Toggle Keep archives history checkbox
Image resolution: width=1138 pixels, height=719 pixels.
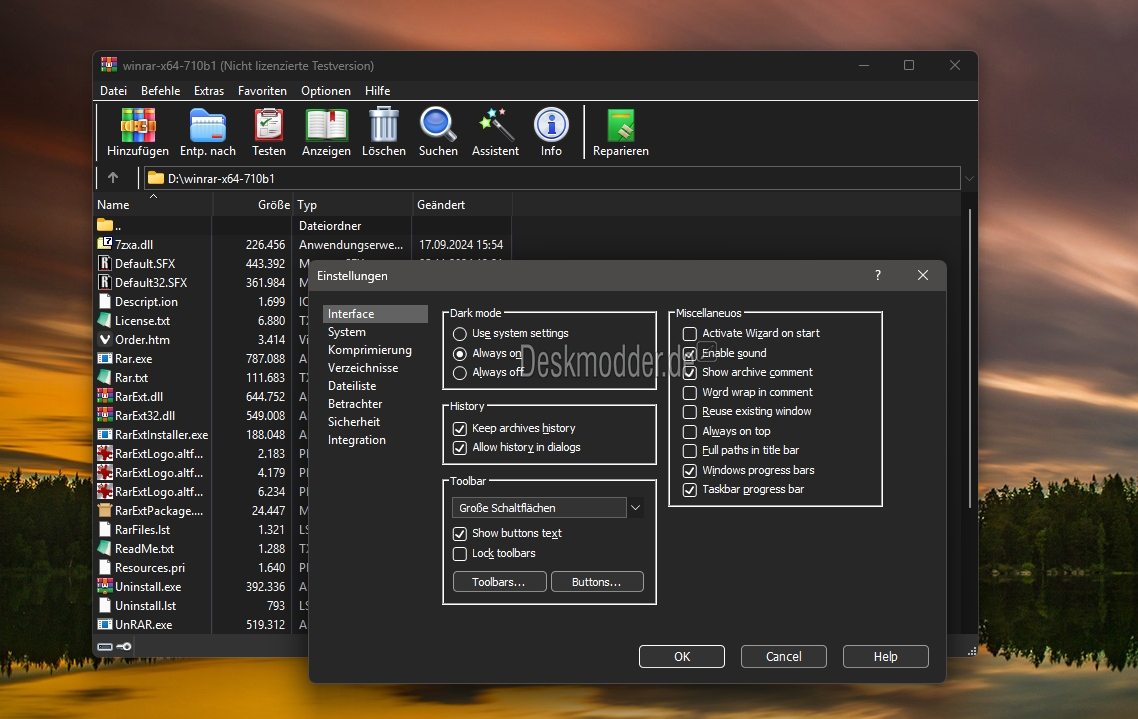(x=459, y=429)
